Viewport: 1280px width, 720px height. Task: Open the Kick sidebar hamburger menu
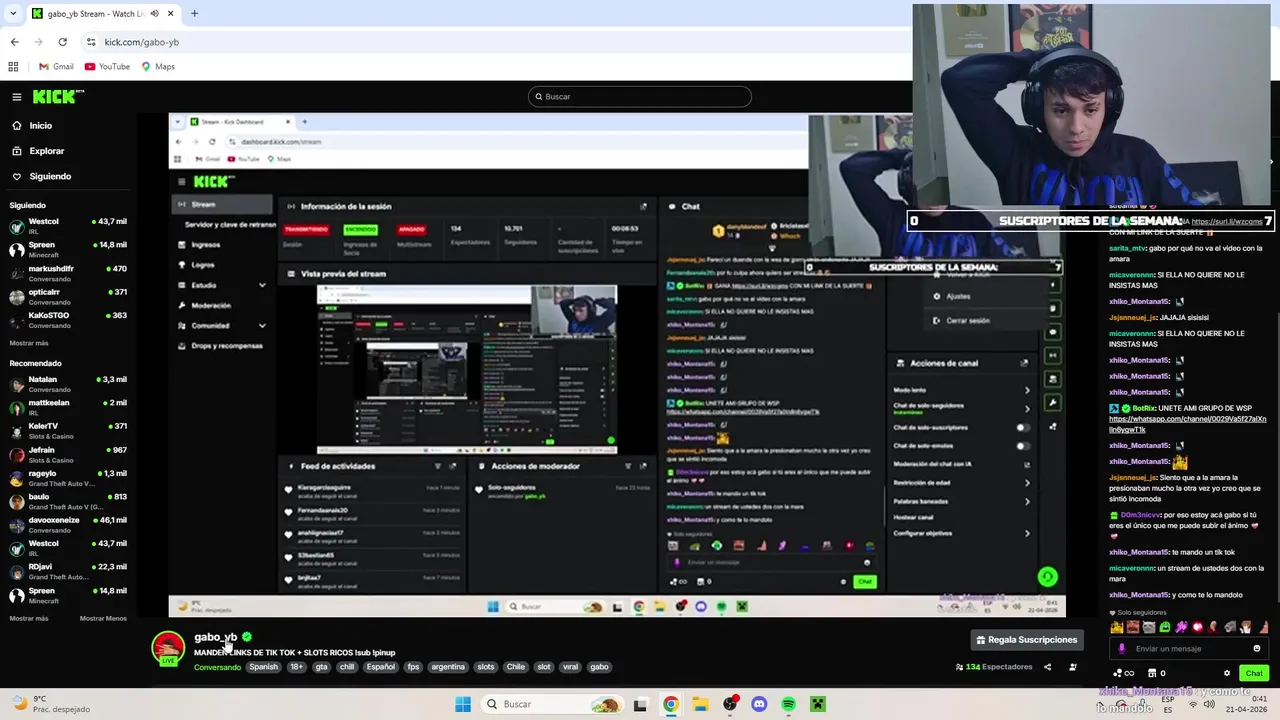click(x=17, y=97)
